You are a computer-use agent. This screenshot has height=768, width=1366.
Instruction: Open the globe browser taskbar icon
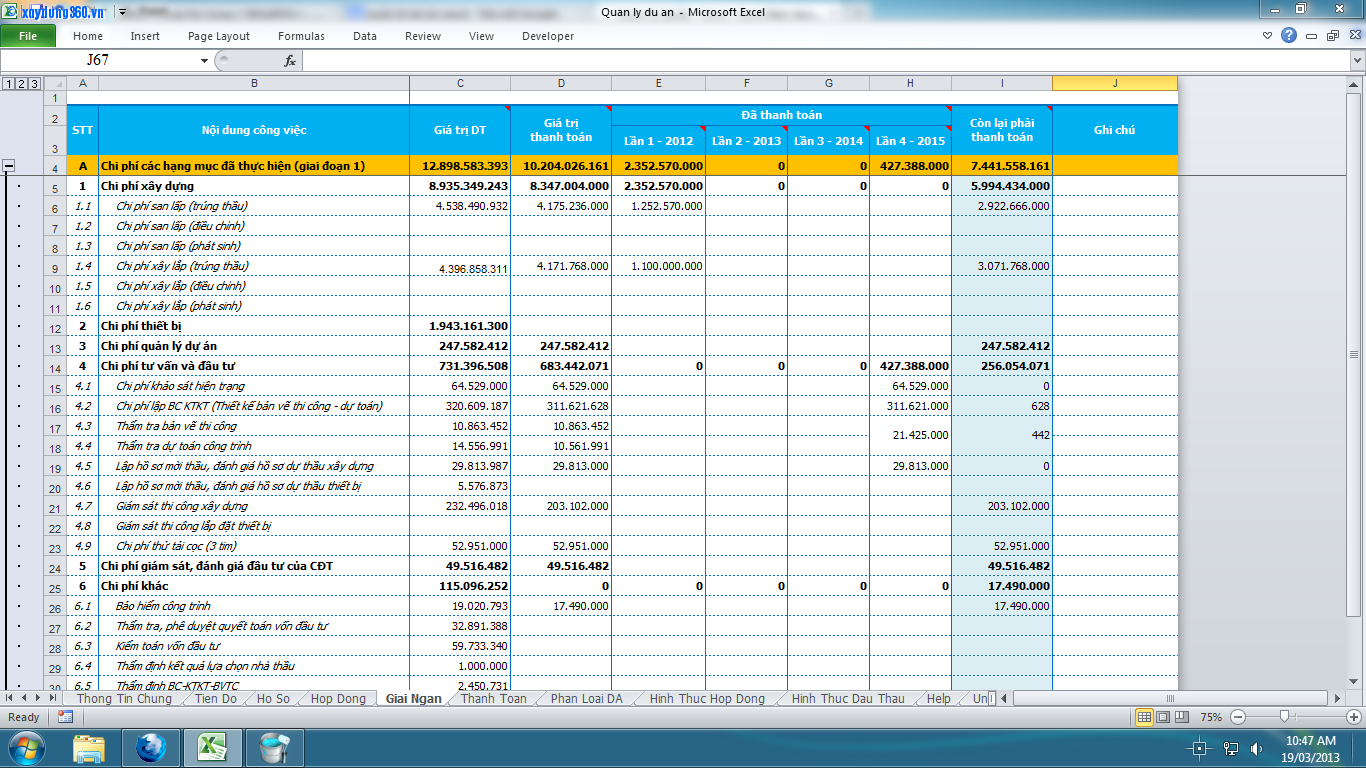click(x=151, y=748)
